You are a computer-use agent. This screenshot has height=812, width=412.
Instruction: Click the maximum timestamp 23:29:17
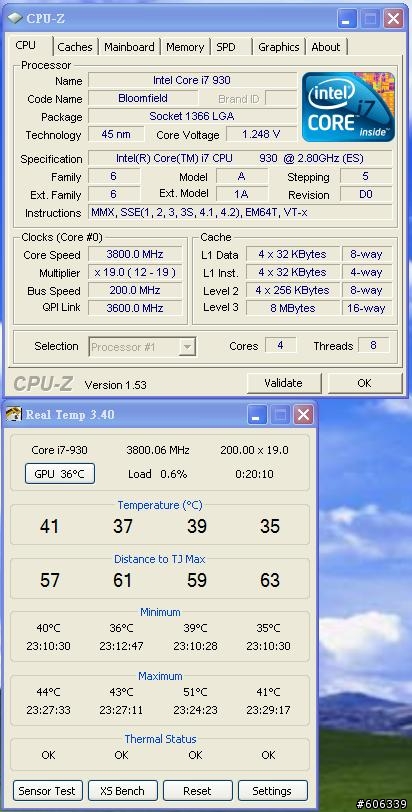click(x=268, y=710)
